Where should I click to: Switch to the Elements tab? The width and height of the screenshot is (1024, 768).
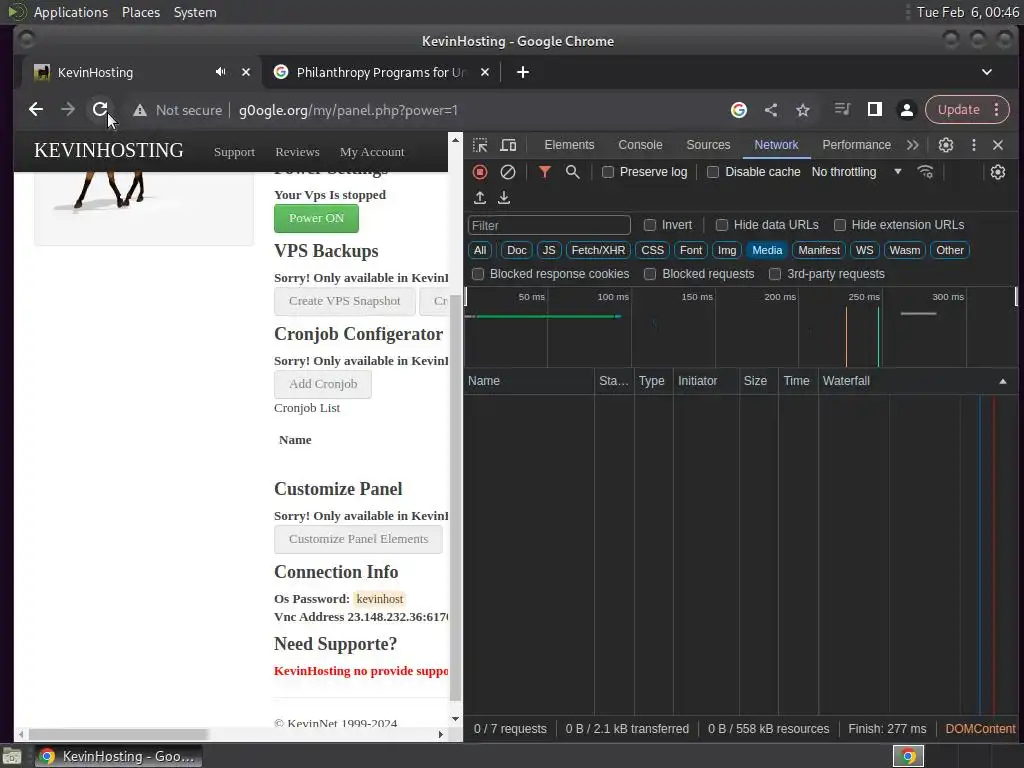(x=569, y=145)
